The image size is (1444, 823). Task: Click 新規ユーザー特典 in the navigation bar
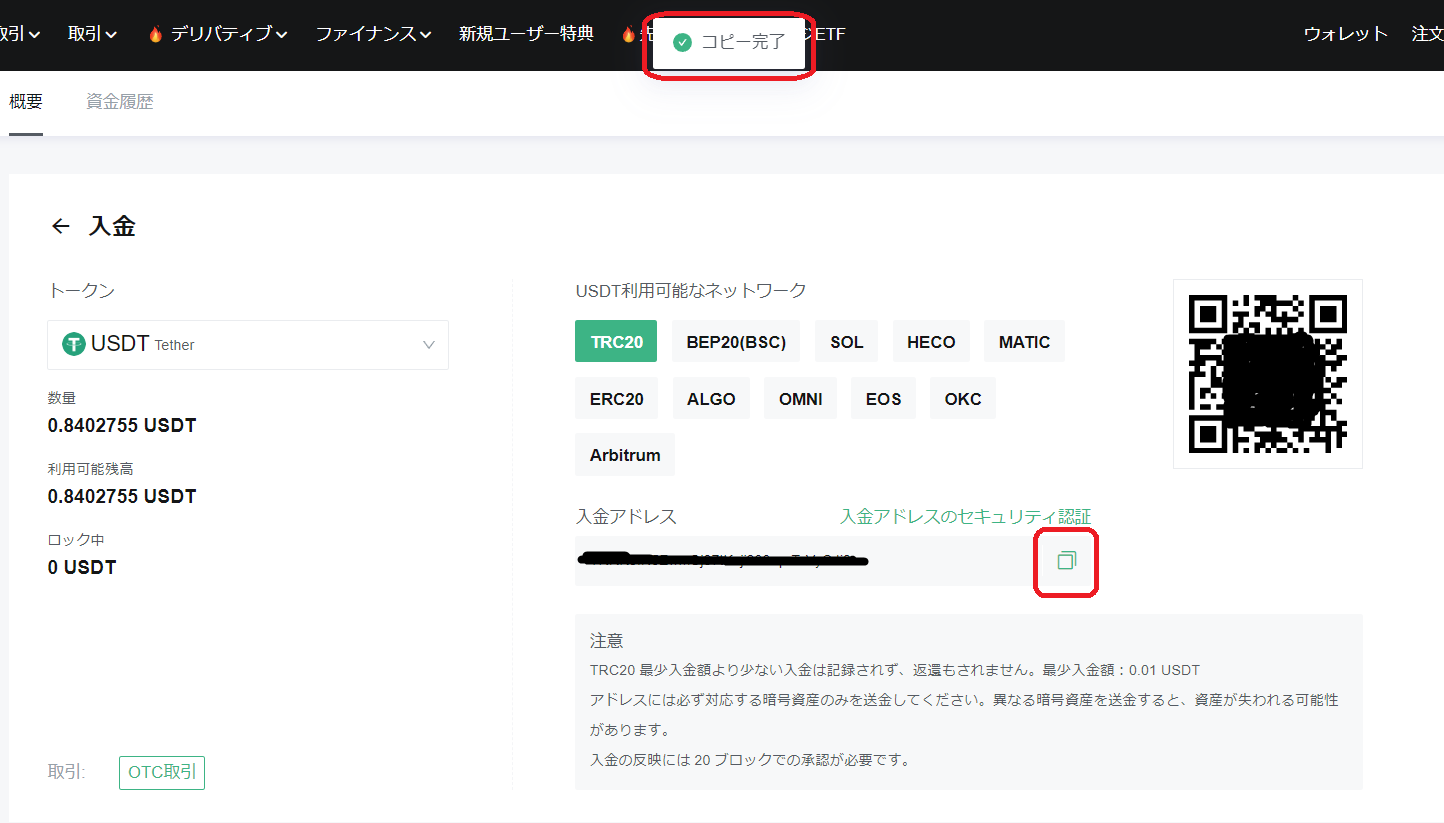526,34
